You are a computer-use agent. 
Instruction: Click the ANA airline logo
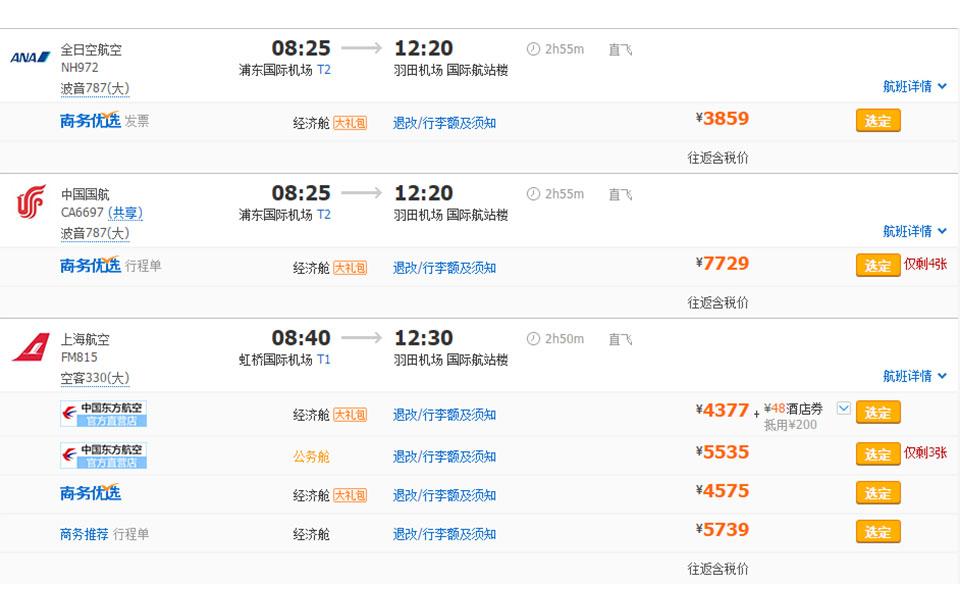coord(30,57)
